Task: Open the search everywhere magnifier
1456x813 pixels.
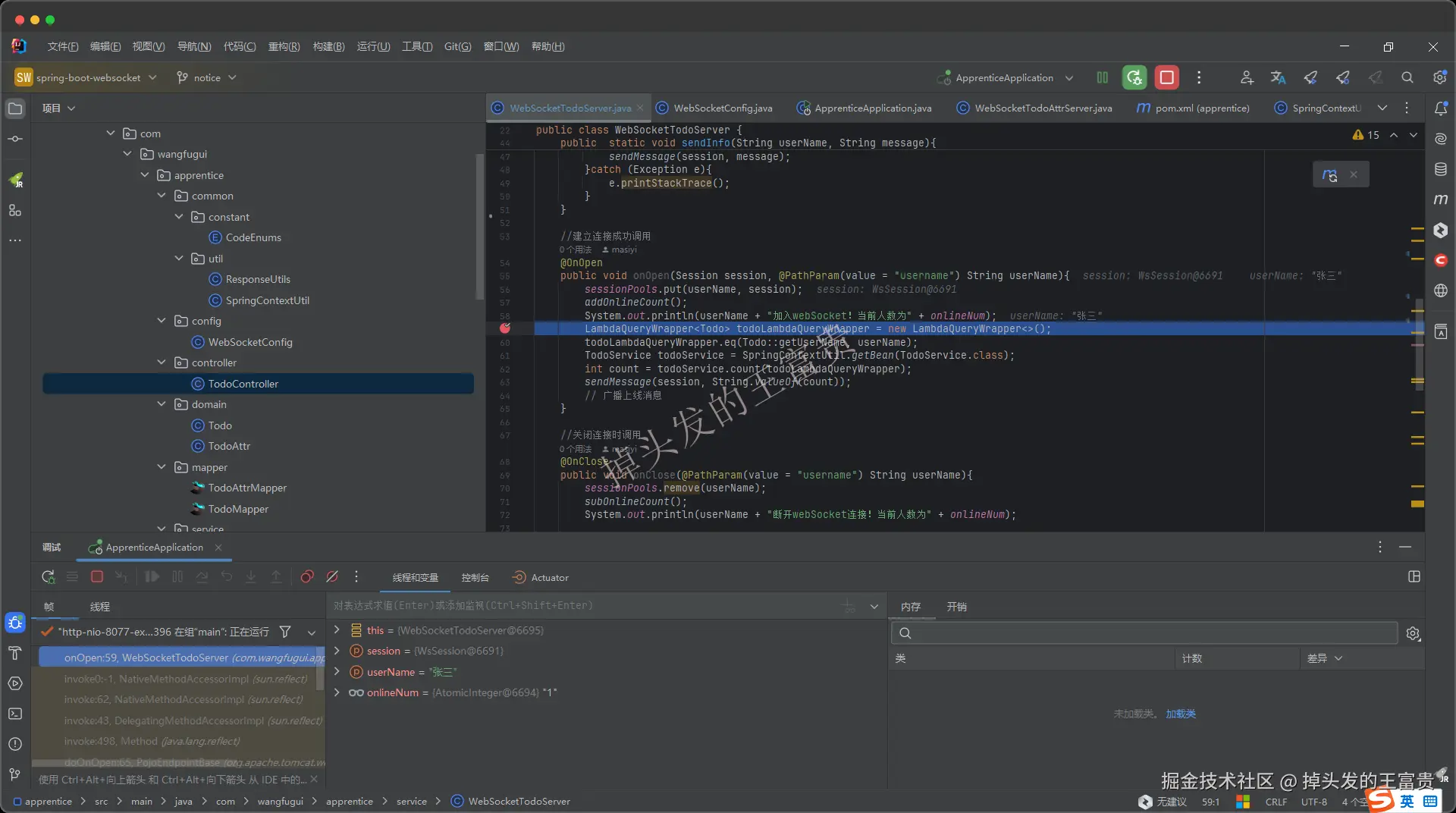Action: 1407,77
